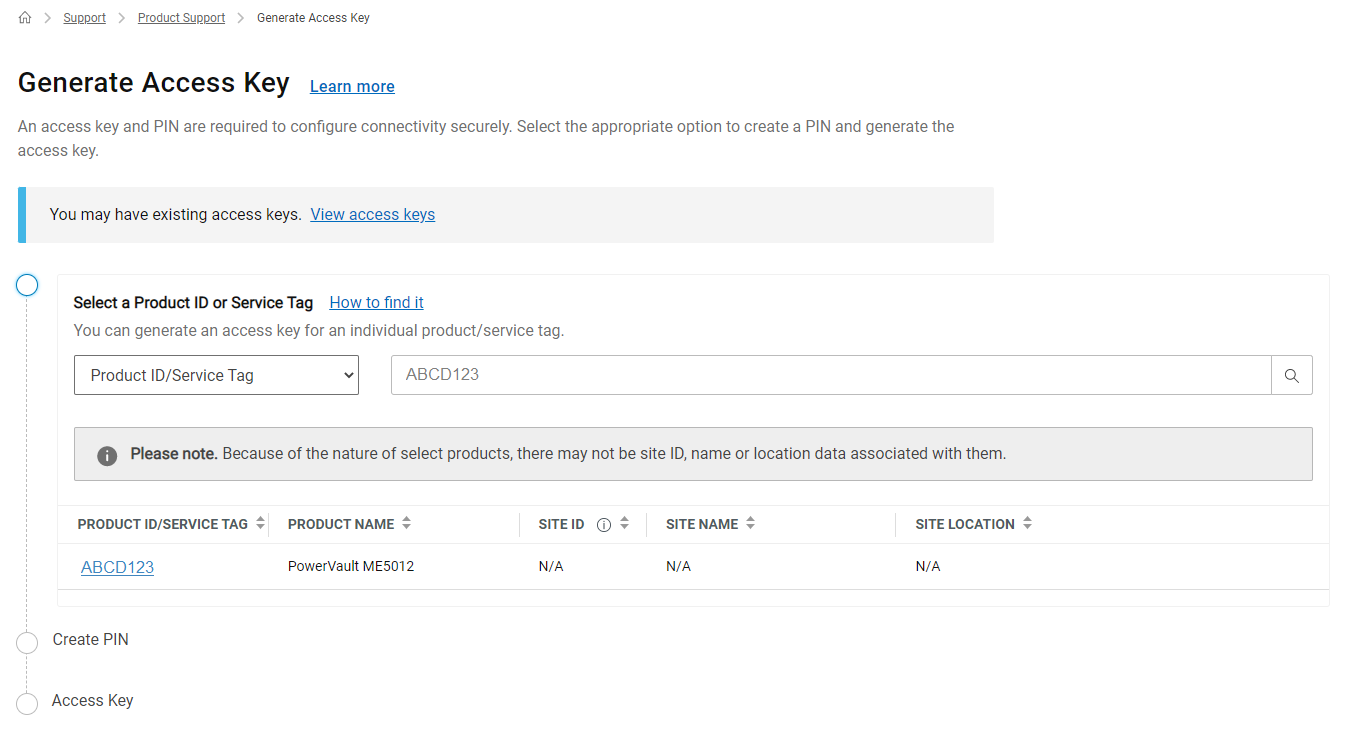Sort the Product ID/Service Tag column
The height and width of the screenshot is (731, 1347).
click(261, 523)
